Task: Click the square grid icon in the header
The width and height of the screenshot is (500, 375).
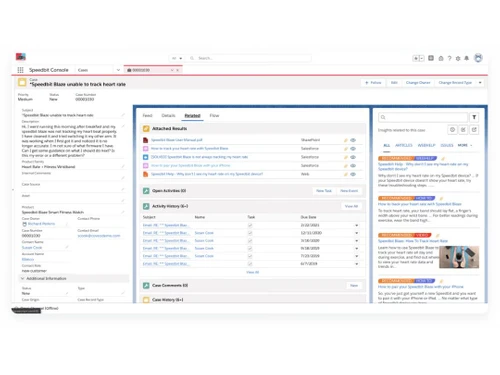Action: [x=431, y=58]
